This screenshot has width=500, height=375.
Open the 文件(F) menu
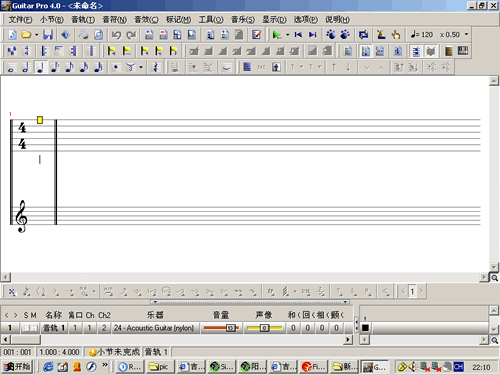point(20,20)
